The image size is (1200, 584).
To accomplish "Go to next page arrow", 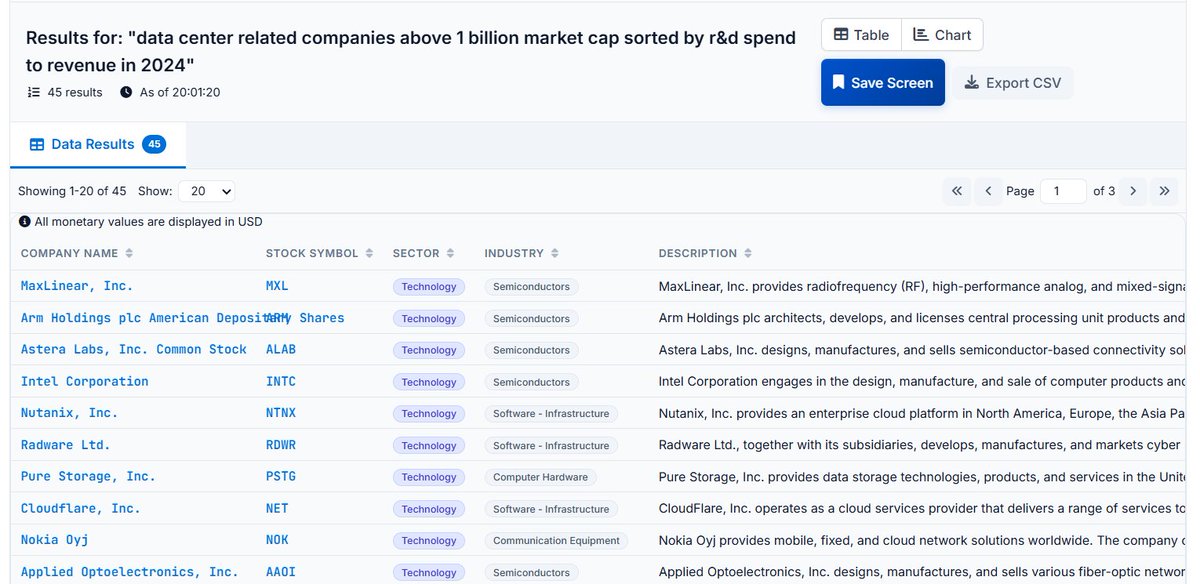I will [1133, 191].
